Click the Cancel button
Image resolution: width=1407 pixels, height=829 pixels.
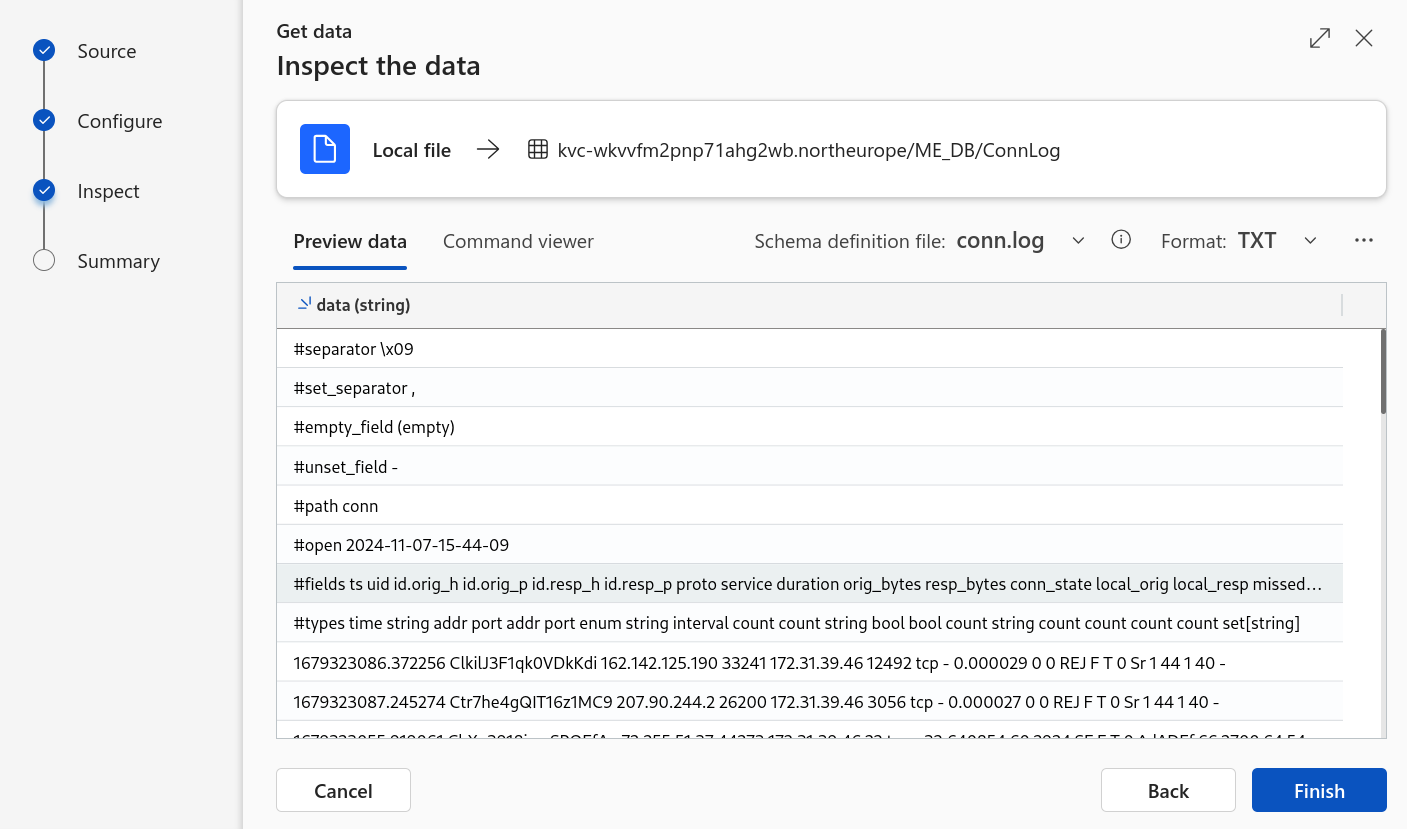[343, 790]
